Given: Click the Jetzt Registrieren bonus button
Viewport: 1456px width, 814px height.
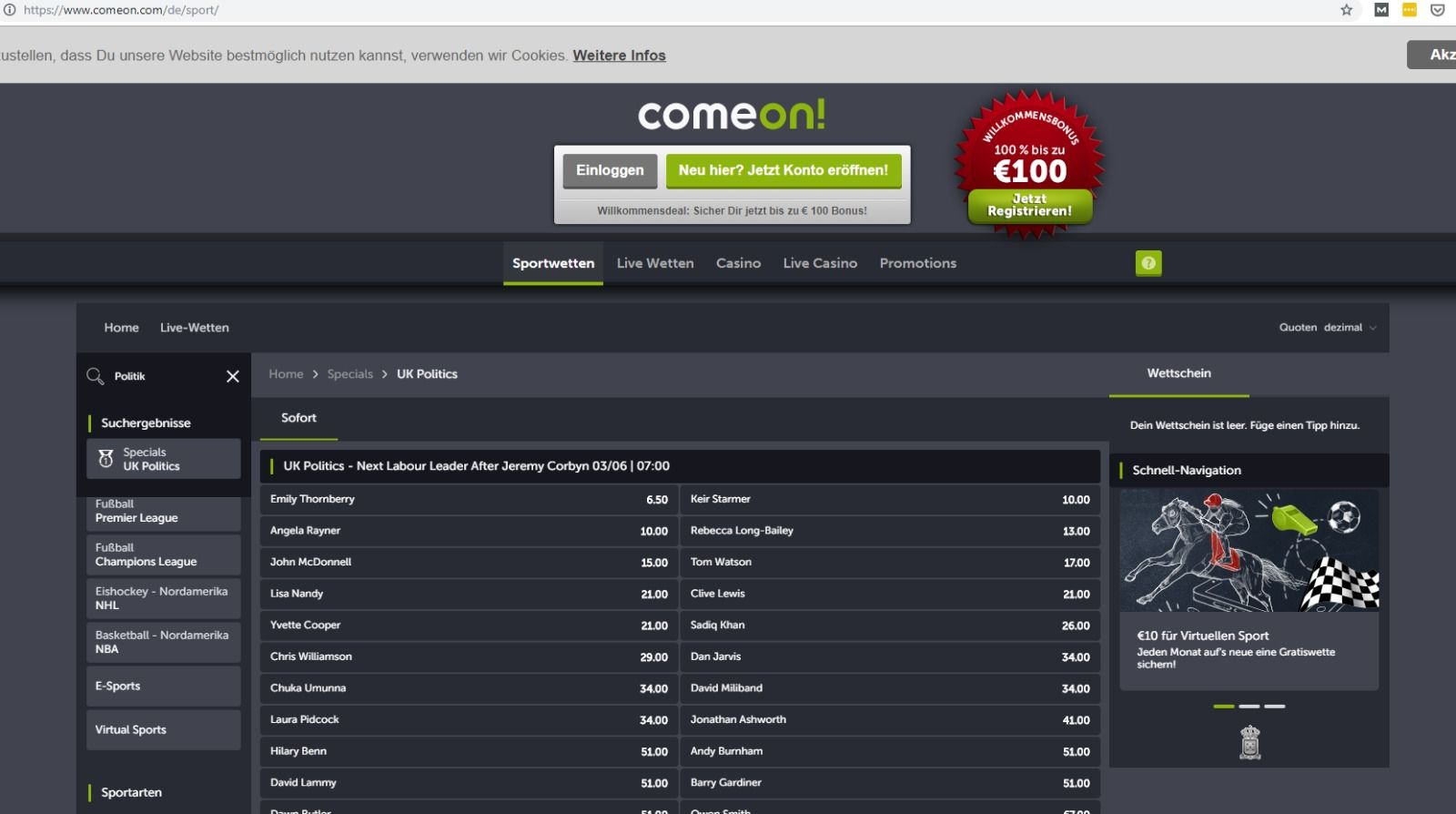Looking at the screenshot, I should [1030, 206].
